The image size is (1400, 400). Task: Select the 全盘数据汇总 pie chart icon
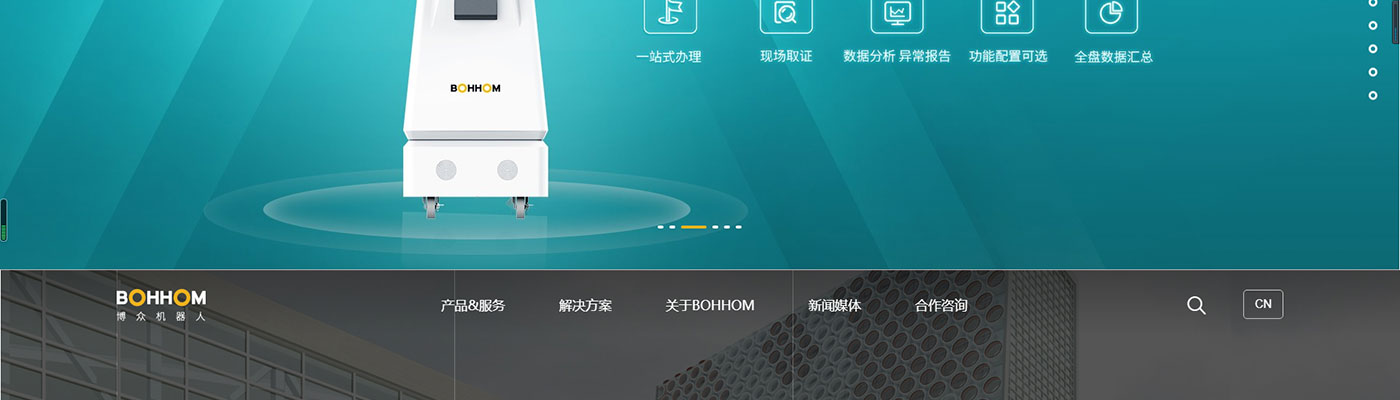coord(1111,13)
